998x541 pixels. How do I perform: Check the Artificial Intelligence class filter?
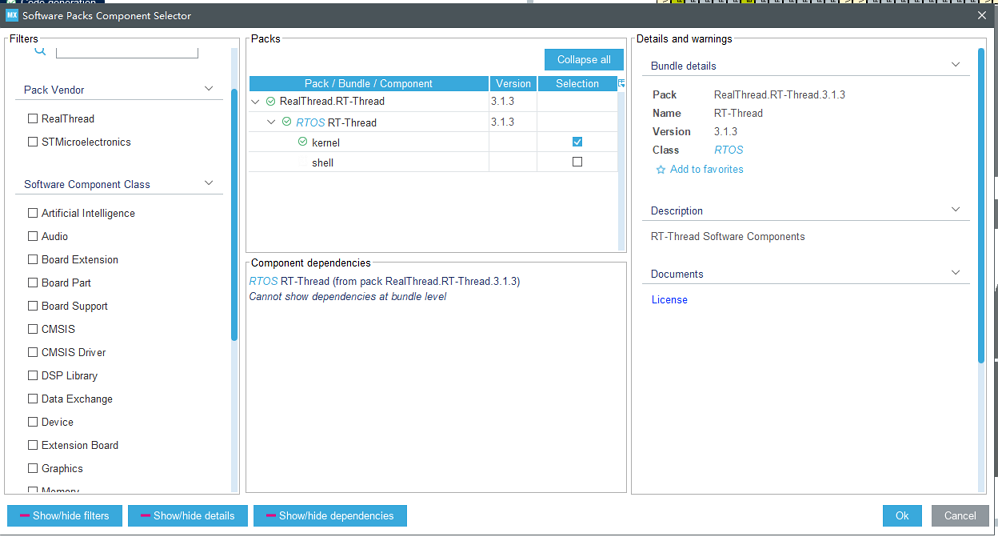click(33, 213)
